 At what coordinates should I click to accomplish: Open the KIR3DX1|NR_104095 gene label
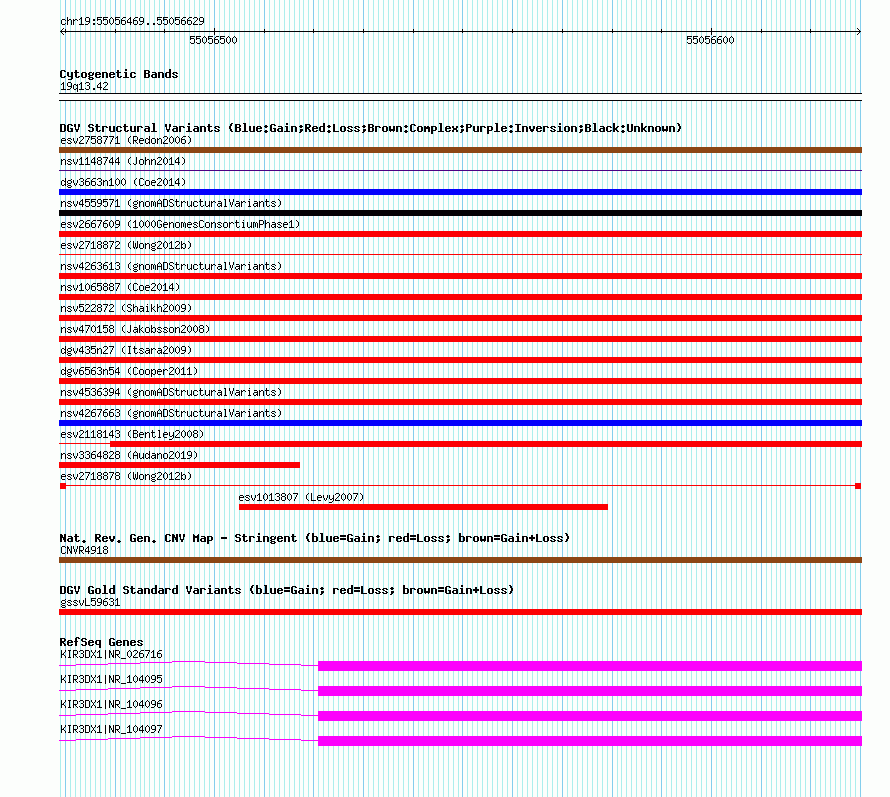tap(111, 679)
